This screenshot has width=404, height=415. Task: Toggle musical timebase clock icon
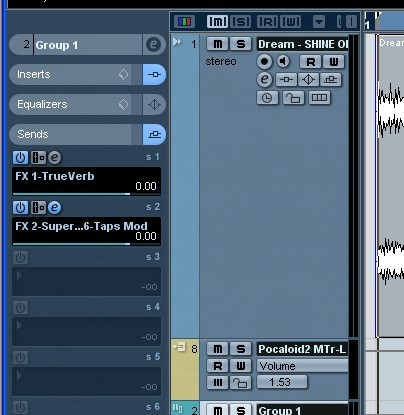(267, 98)
